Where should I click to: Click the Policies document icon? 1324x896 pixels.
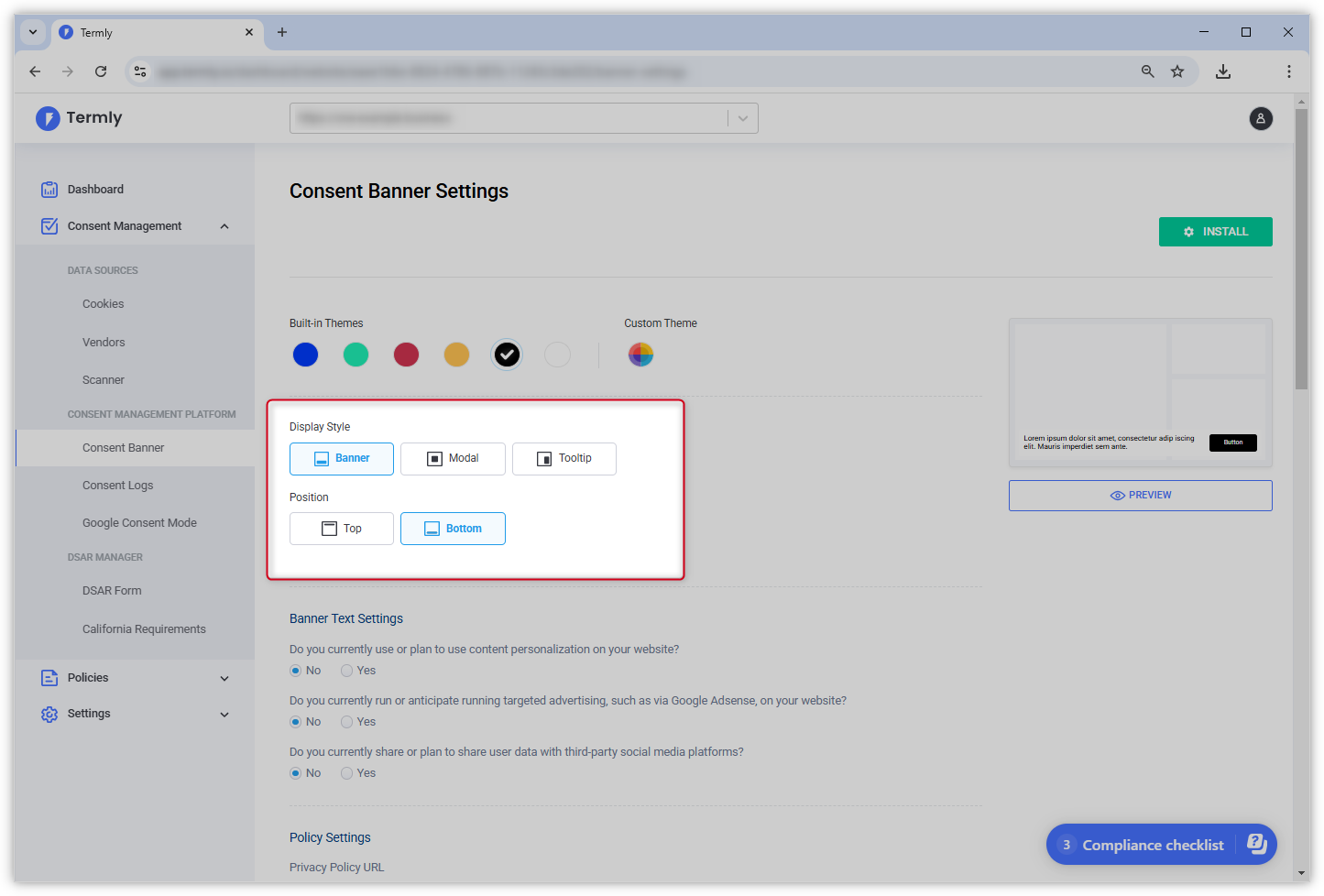[x=49, y=678]
